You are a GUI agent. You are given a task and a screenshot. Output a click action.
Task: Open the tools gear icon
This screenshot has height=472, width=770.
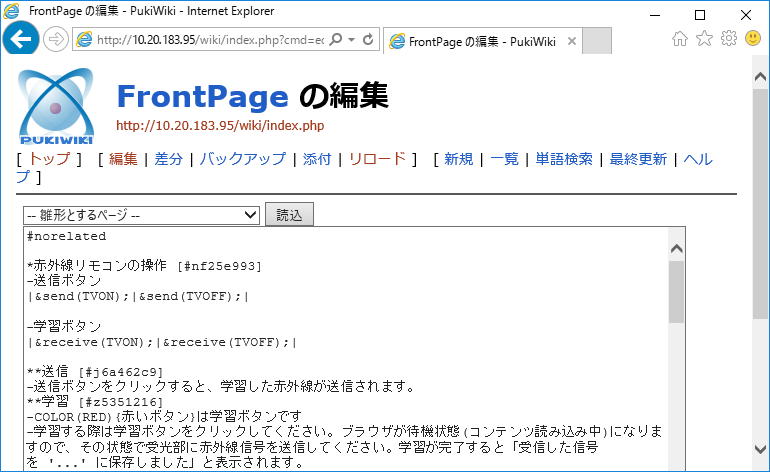(729, 39)
